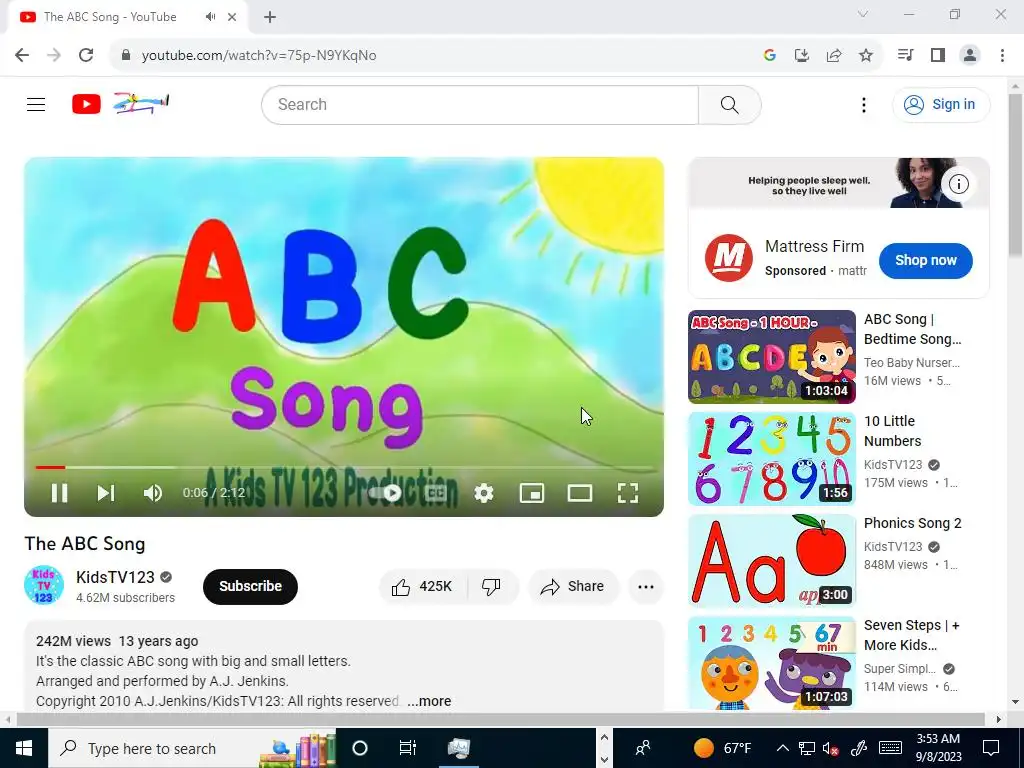
Task: View site information lock icon
Action: tap(126, 56)
